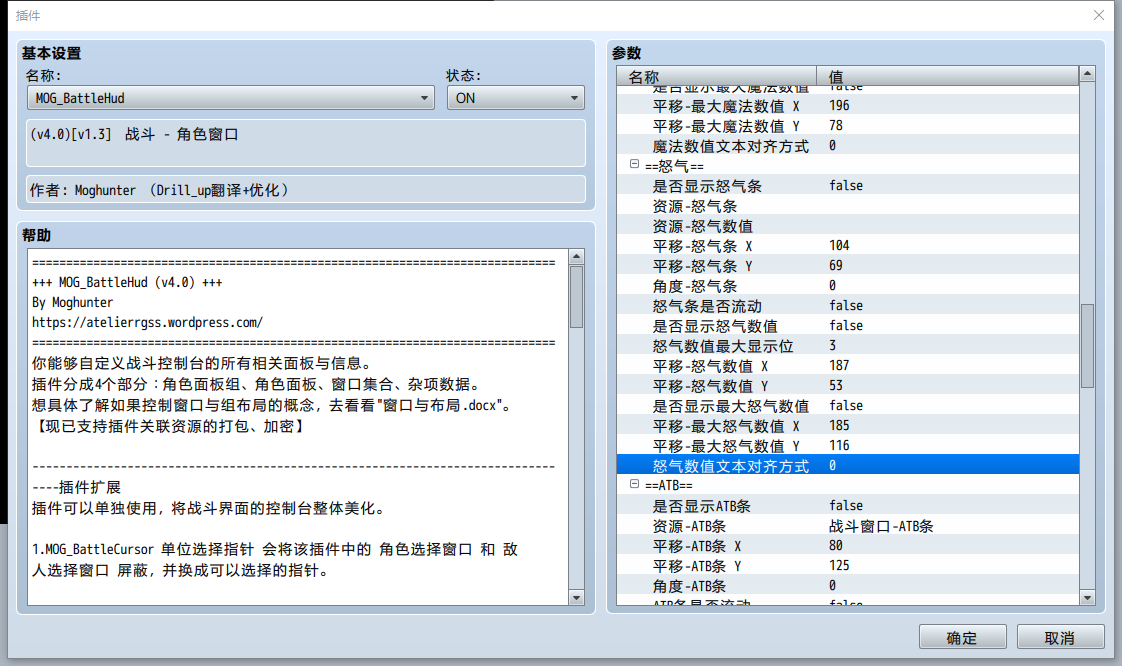Select the 资源-怒气条 parameter
Image resolution: width=1122 pixels, height=666 pixels.
848,206
